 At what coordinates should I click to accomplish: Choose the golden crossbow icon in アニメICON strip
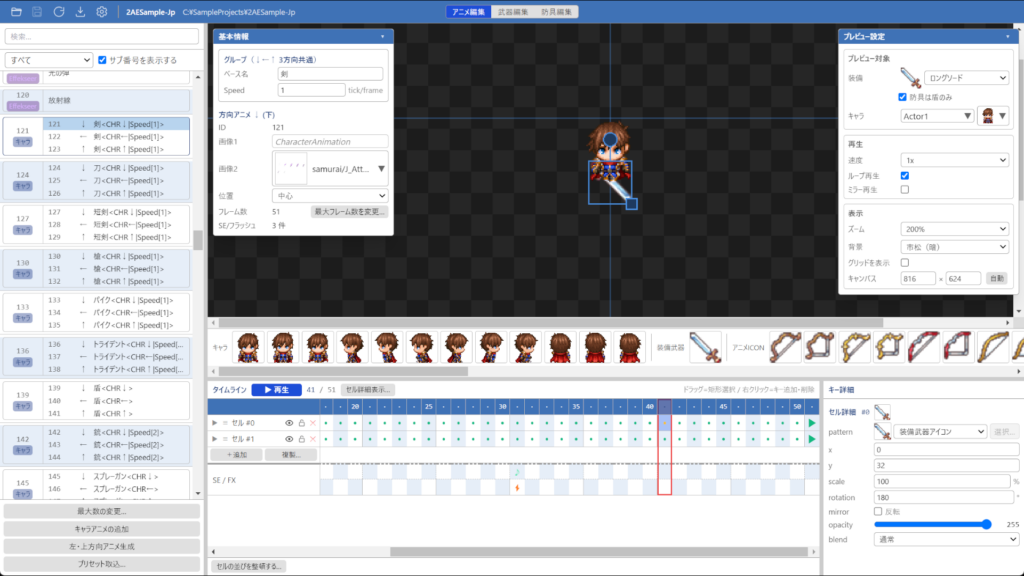pos(889,347)
